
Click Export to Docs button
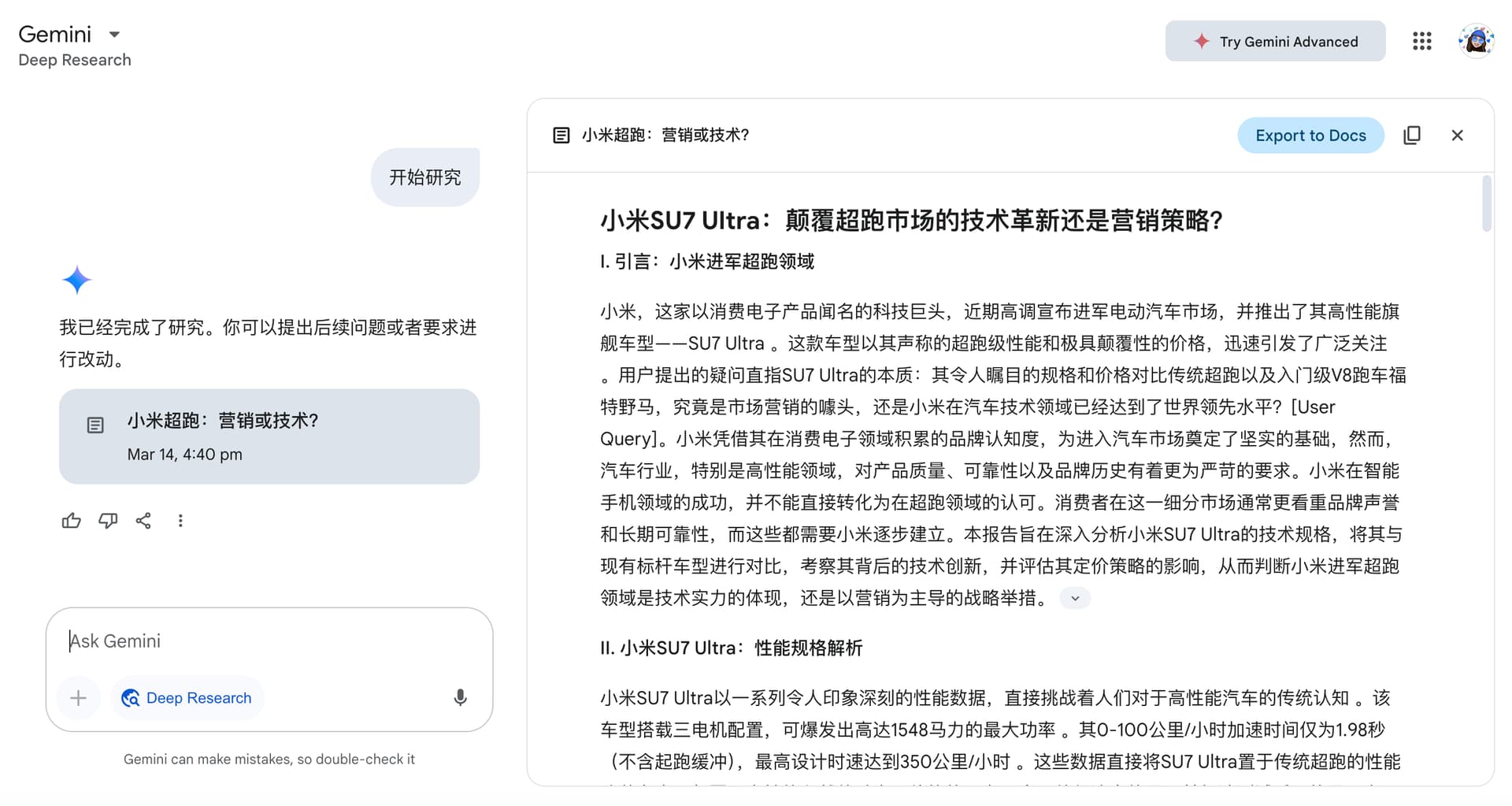tap(1310, 136)
